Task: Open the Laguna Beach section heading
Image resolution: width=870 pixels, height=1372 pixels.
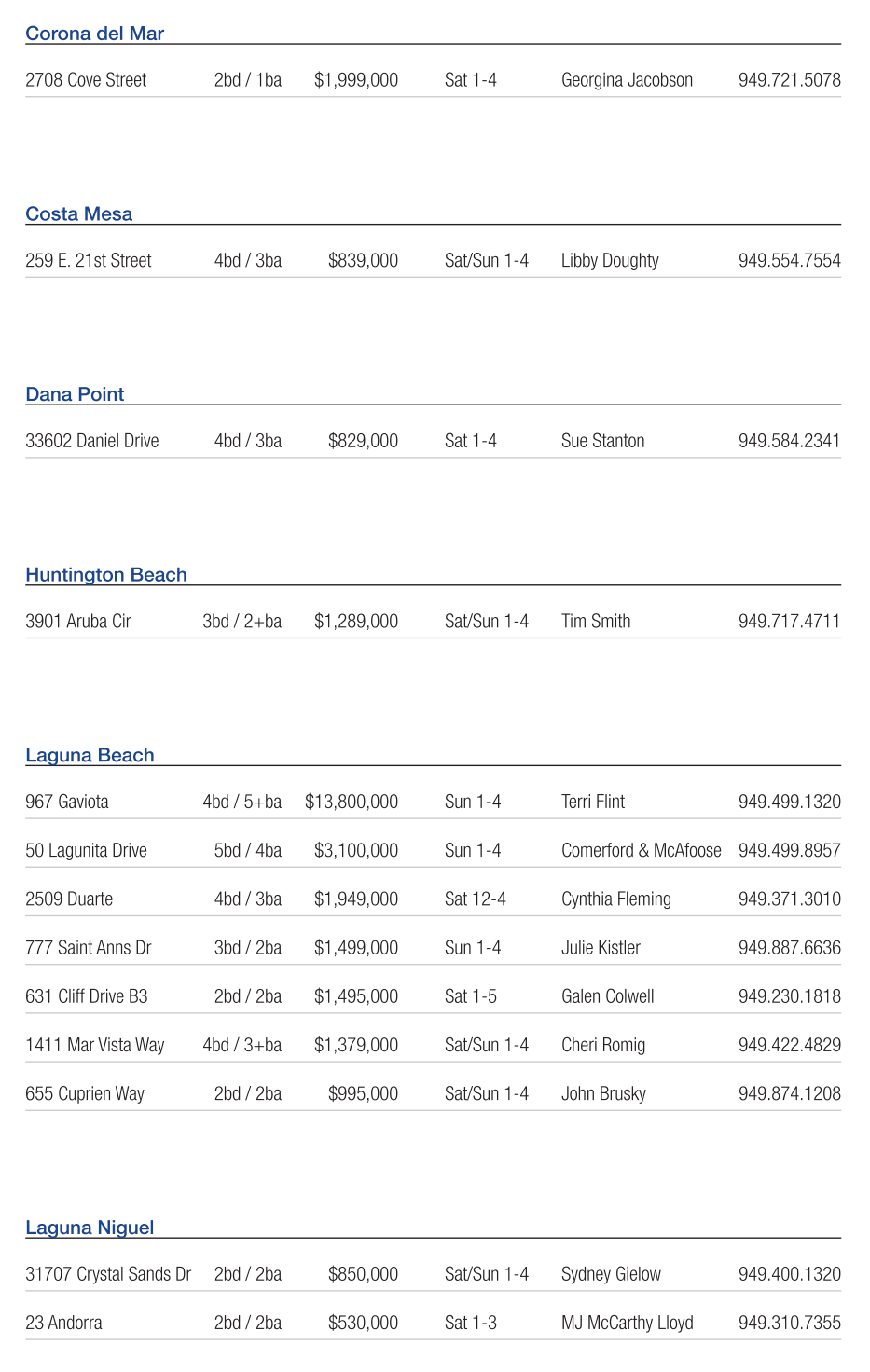Action: coord(90,755)
